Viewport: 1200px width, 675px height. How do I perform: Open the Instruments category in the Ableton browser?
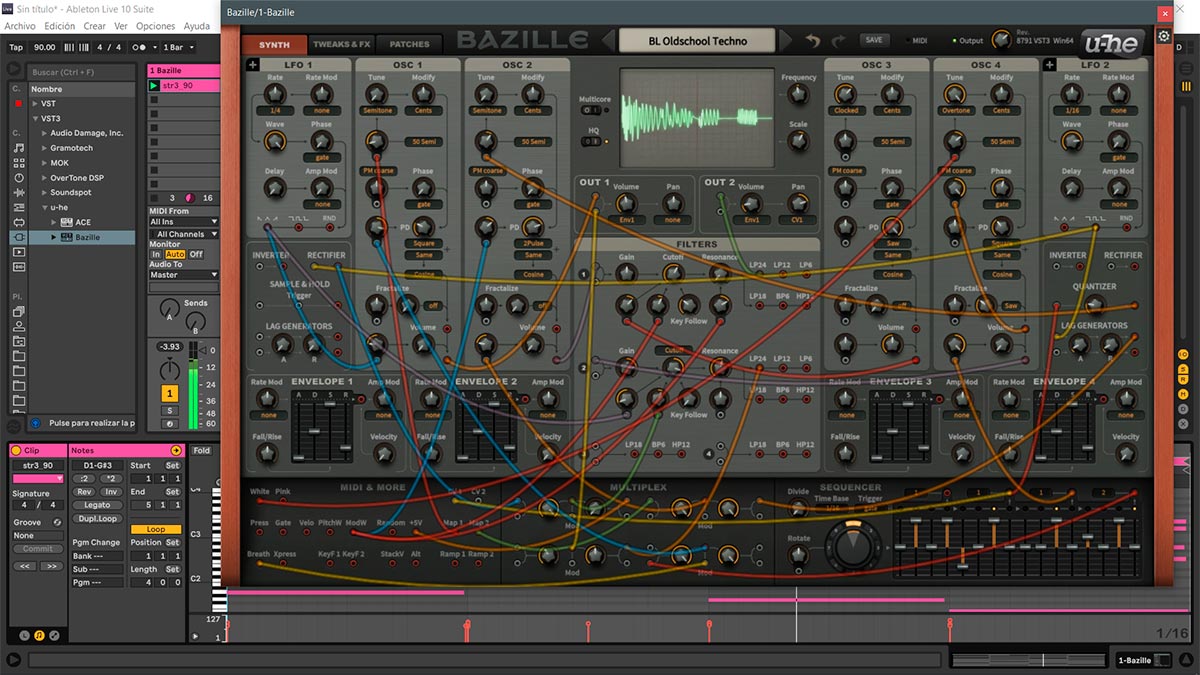18,178
